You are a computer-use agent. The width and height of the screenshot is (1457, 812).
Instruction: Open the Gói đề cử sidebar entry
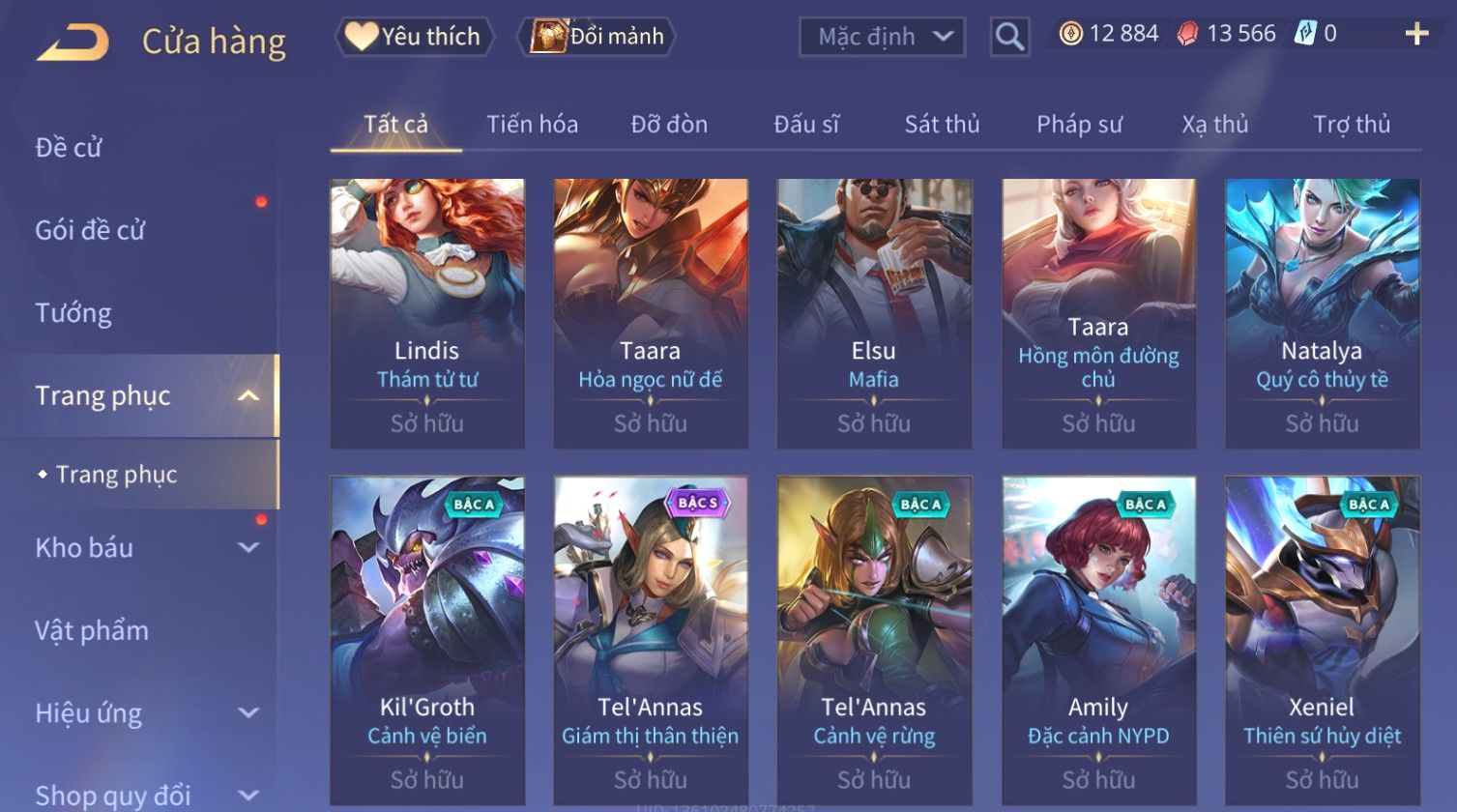90,230
